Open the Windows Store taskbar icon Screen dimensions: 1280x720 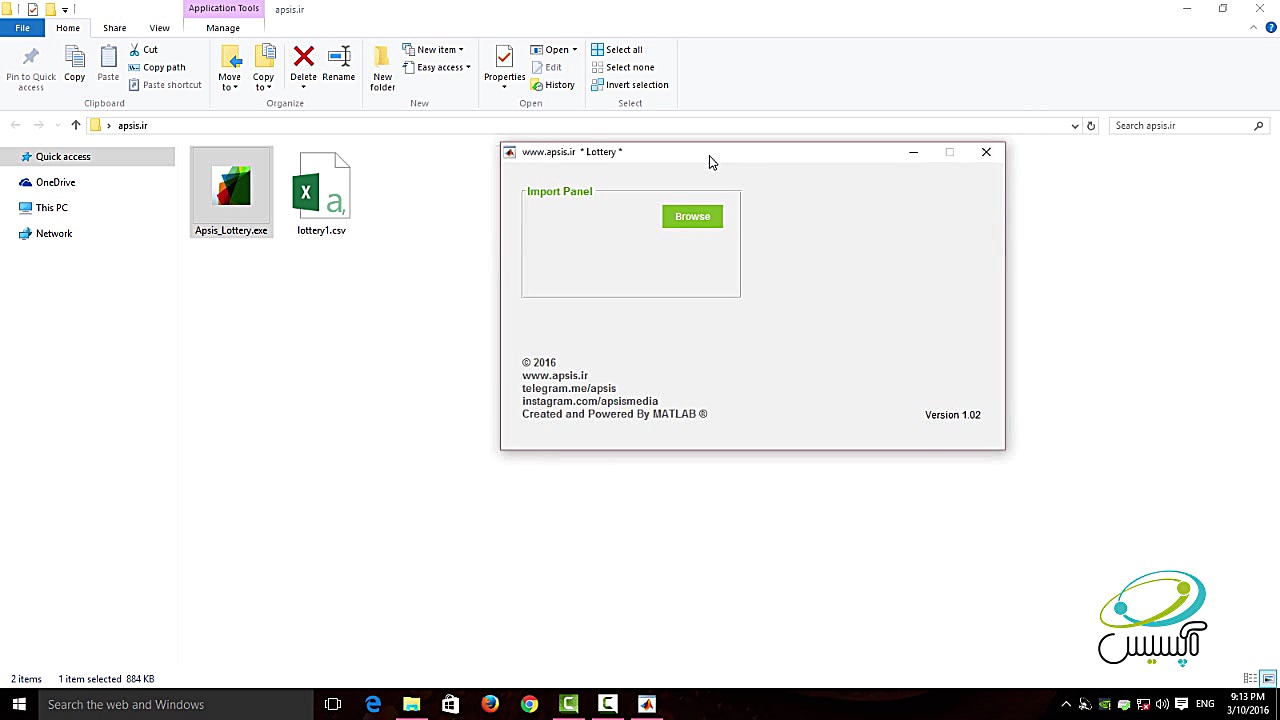tap(450, 704)
